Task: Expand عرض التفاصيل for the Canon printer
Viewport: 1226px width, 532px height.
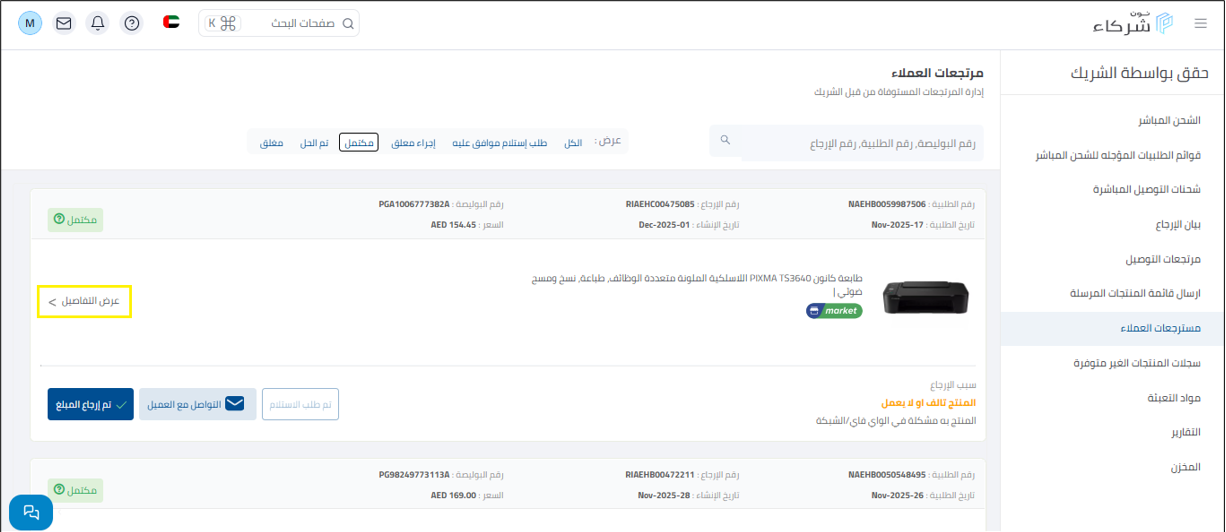Action: coord(84,301)
